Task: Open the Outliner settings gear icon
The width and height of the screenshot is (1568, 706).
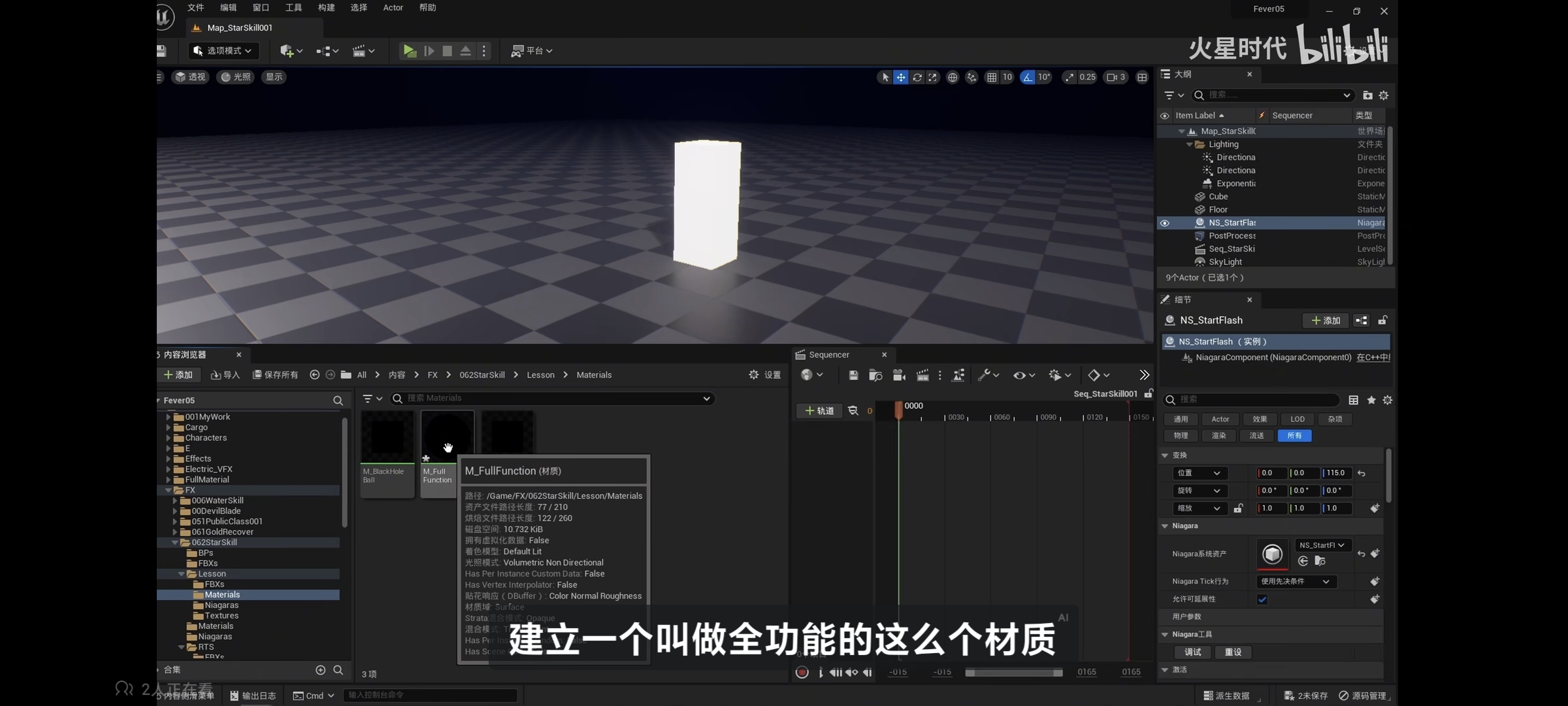Action: click(x=1384, y=95)
